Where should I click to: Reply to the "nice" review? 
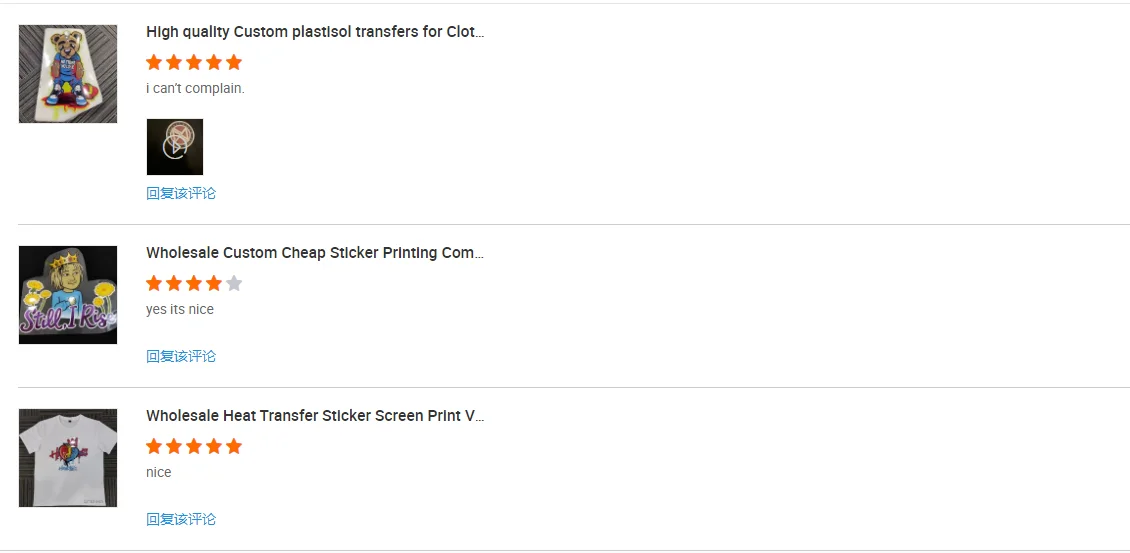181,519
